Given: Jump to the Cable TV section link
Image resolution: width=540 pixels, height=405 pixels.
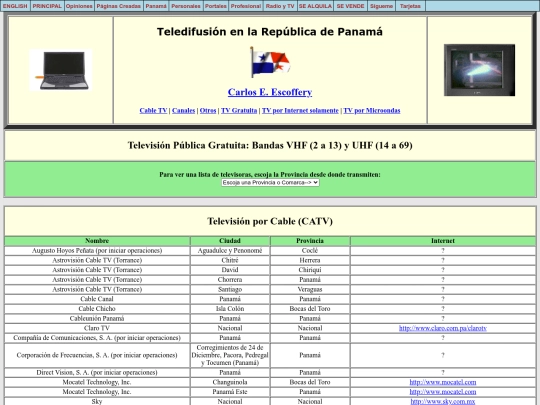Looking at the screenshot, I should click(153, 111).
